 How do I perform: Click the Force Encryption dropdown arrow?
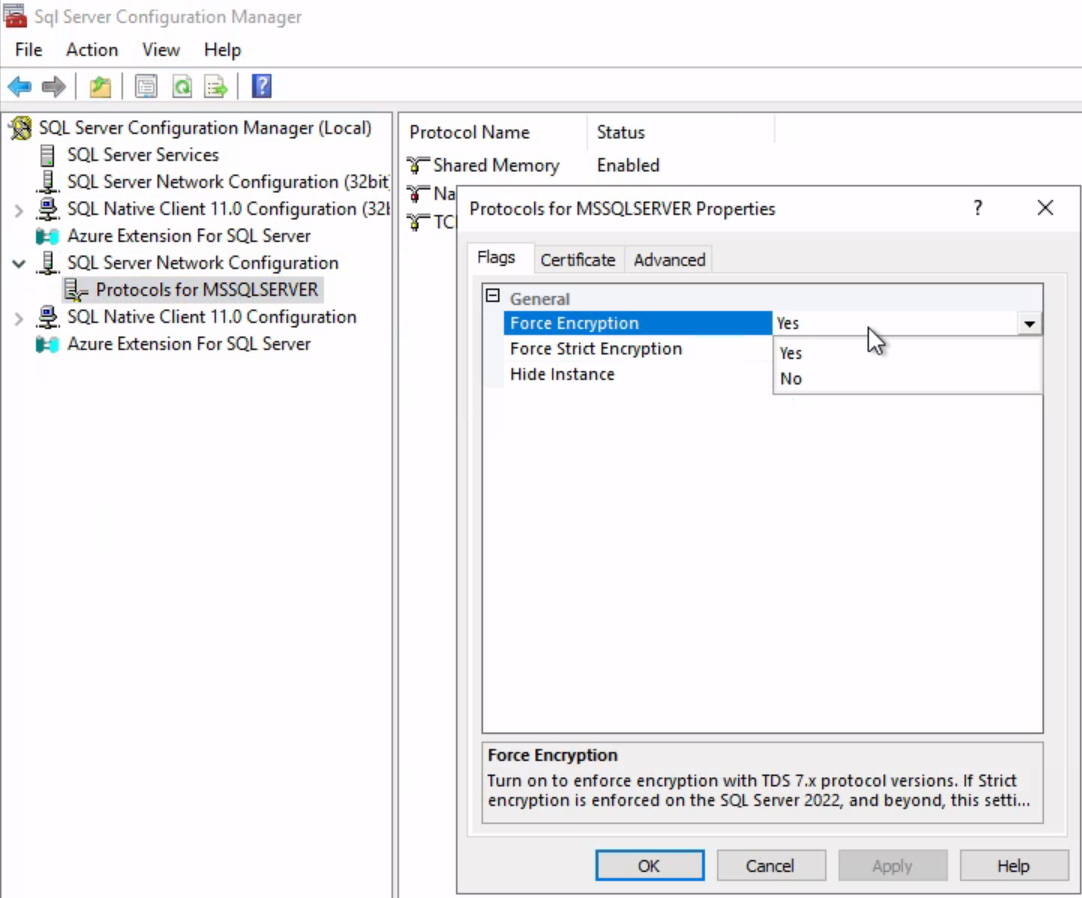pos(1029,324)
